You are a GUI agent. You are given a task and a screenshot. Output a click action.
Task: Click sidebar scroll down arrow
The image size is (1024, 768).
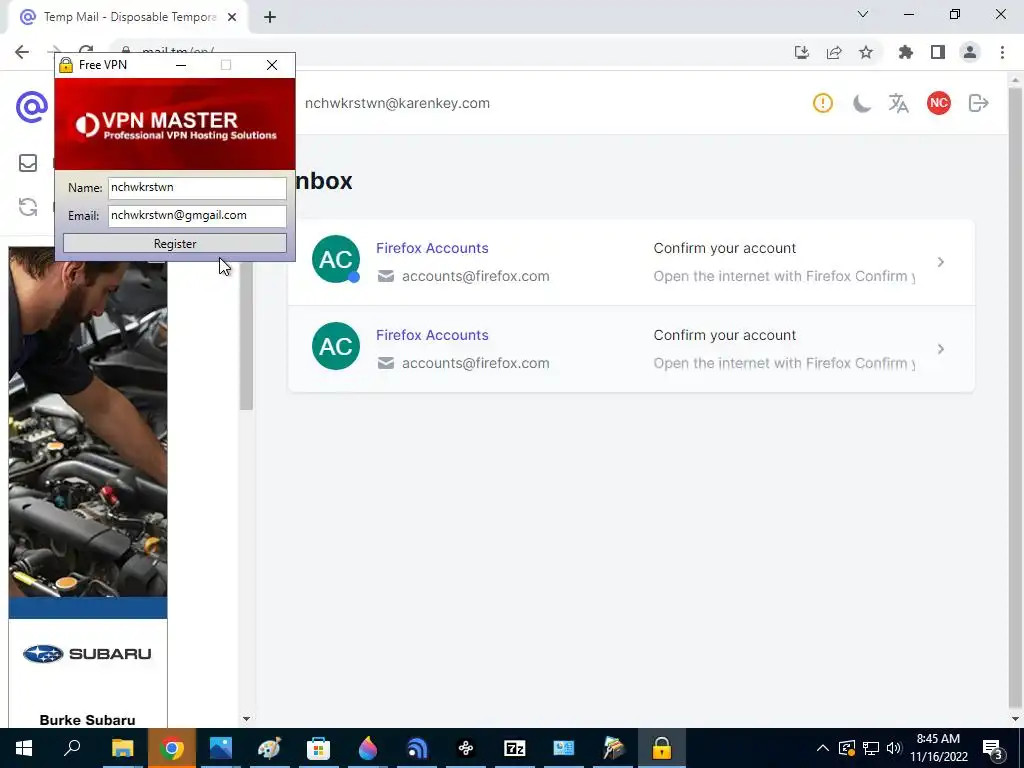[246, 719]
